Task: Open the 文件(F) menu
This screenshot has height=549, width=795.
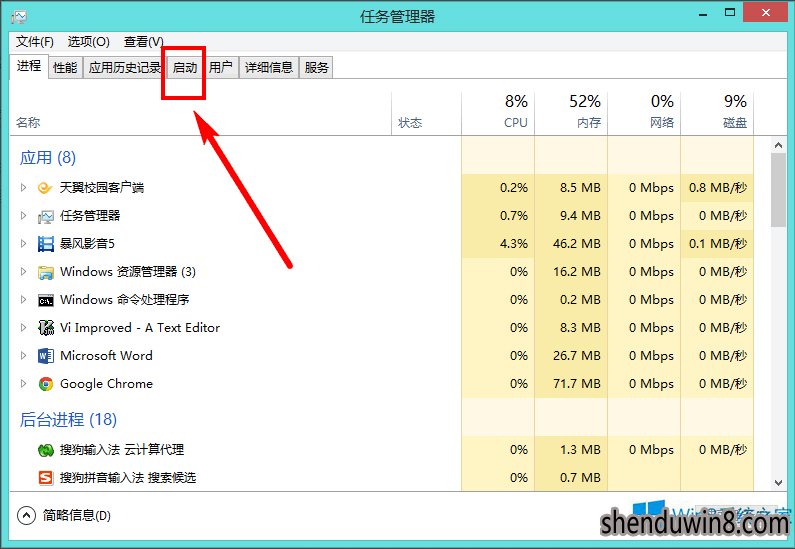Action: pos(34,42)
